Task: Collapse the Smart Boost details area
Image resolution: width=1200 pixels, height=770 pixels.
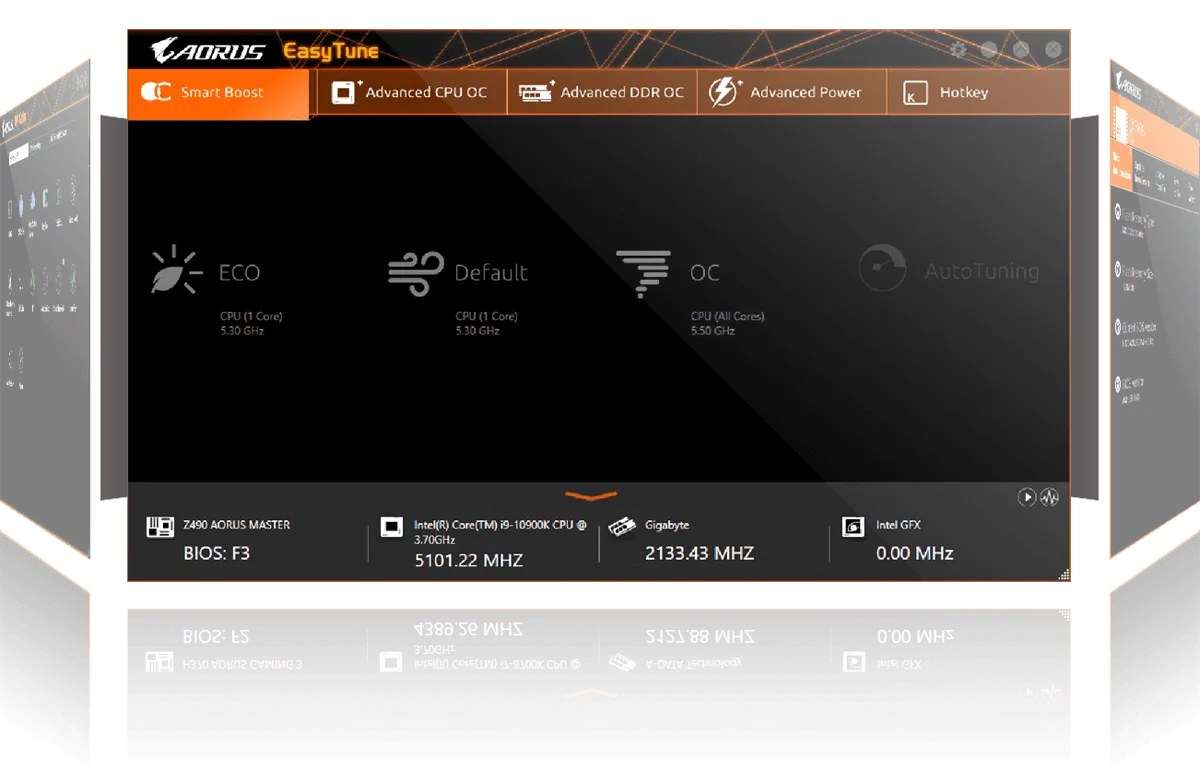Action: (x=590, y=495)
